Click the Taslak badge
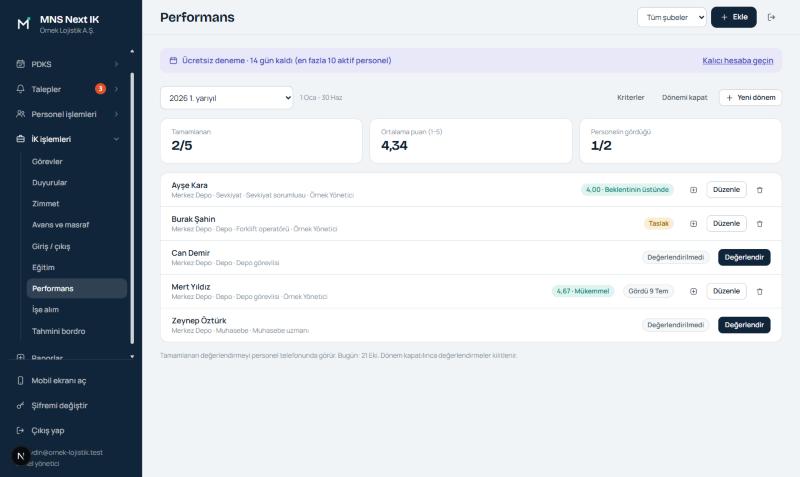 click(x=658, y=223)
